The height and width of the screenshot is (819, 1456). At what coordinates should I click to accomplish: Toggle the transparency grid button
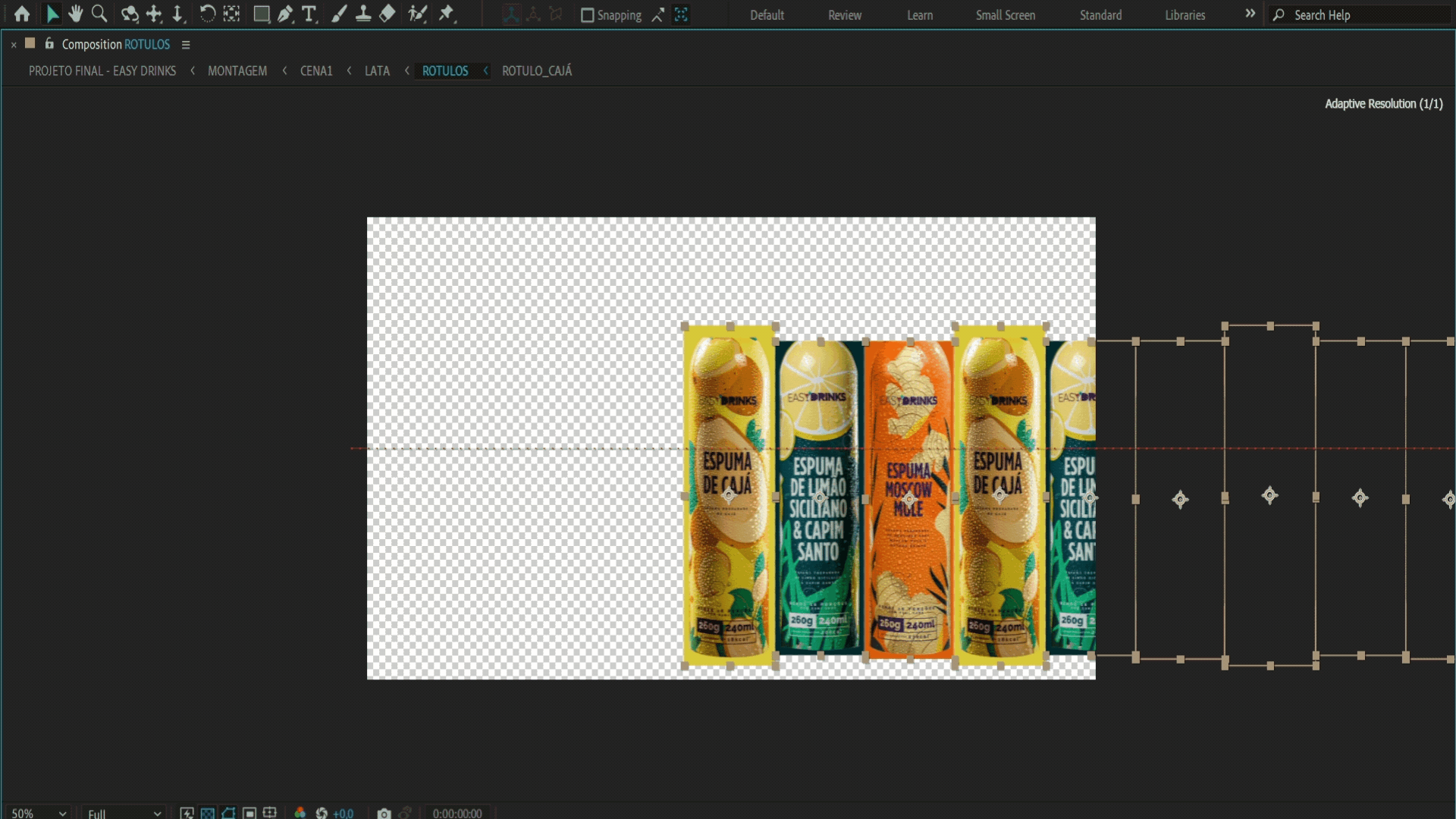tap(207, 813)
